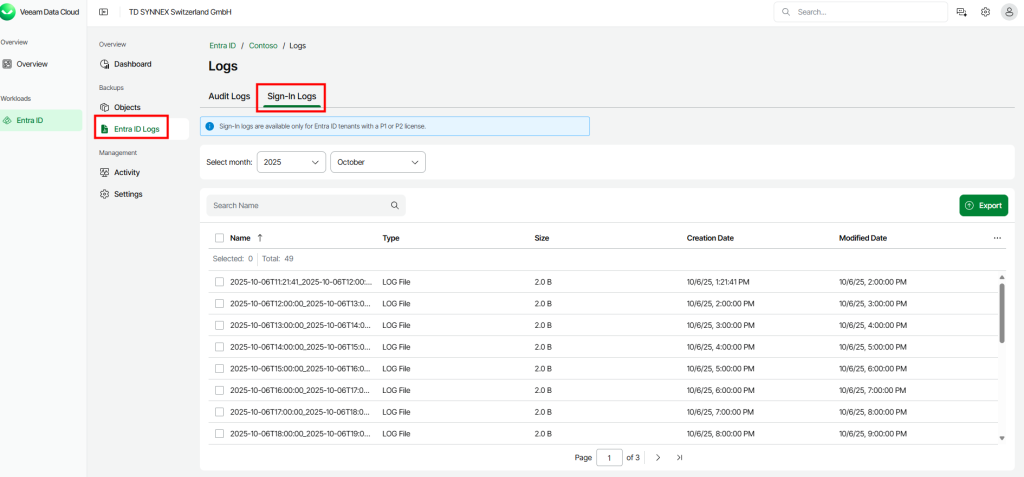The height and width of the screenshot is (477, 1024).
Task: Click the magnifier icon in Search Name
Action: coord(394,205)
